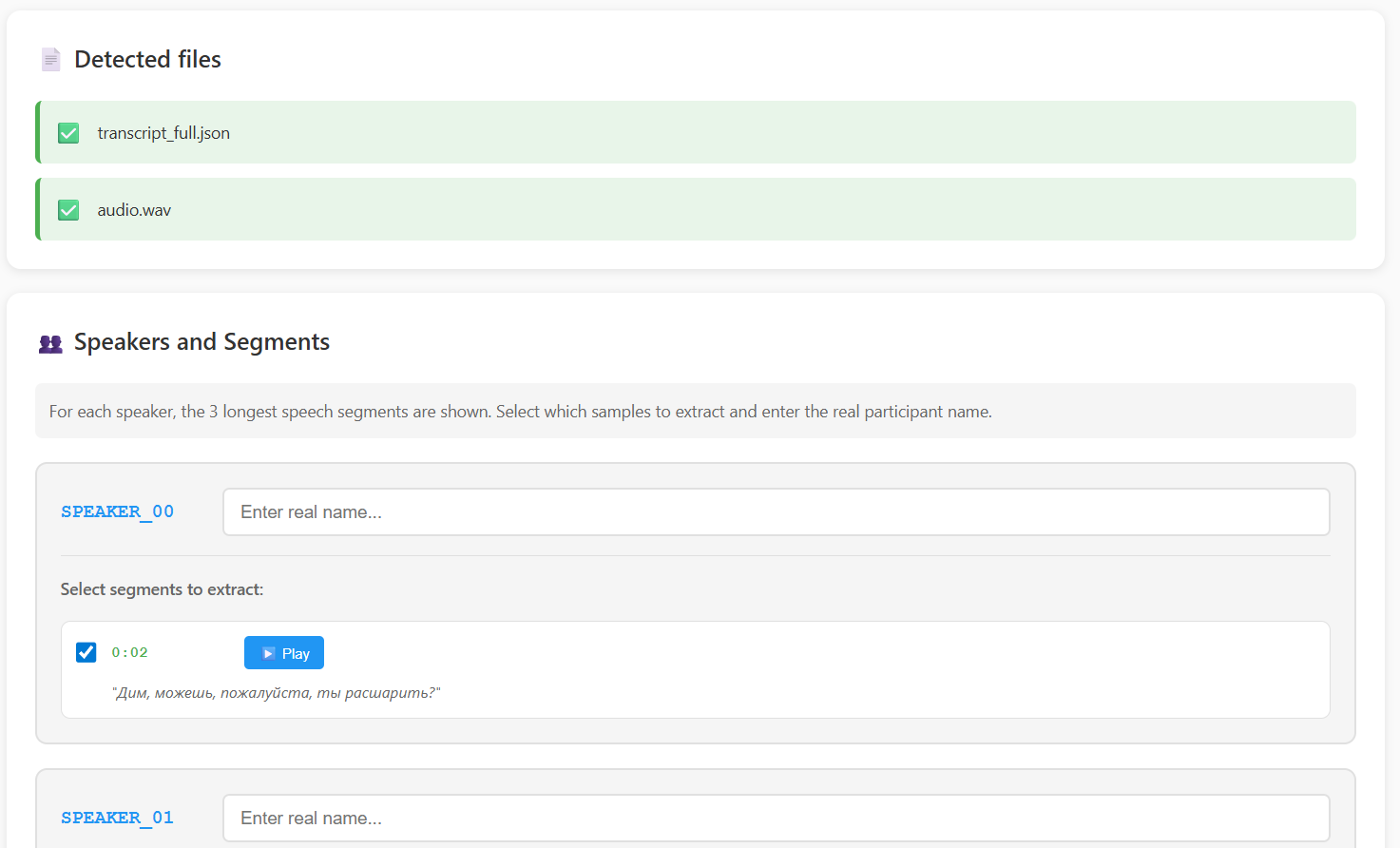Screen dimensions: 1400x848
Task: Click the 'Select segments to extract' label
Action: (x=162, y=589)
